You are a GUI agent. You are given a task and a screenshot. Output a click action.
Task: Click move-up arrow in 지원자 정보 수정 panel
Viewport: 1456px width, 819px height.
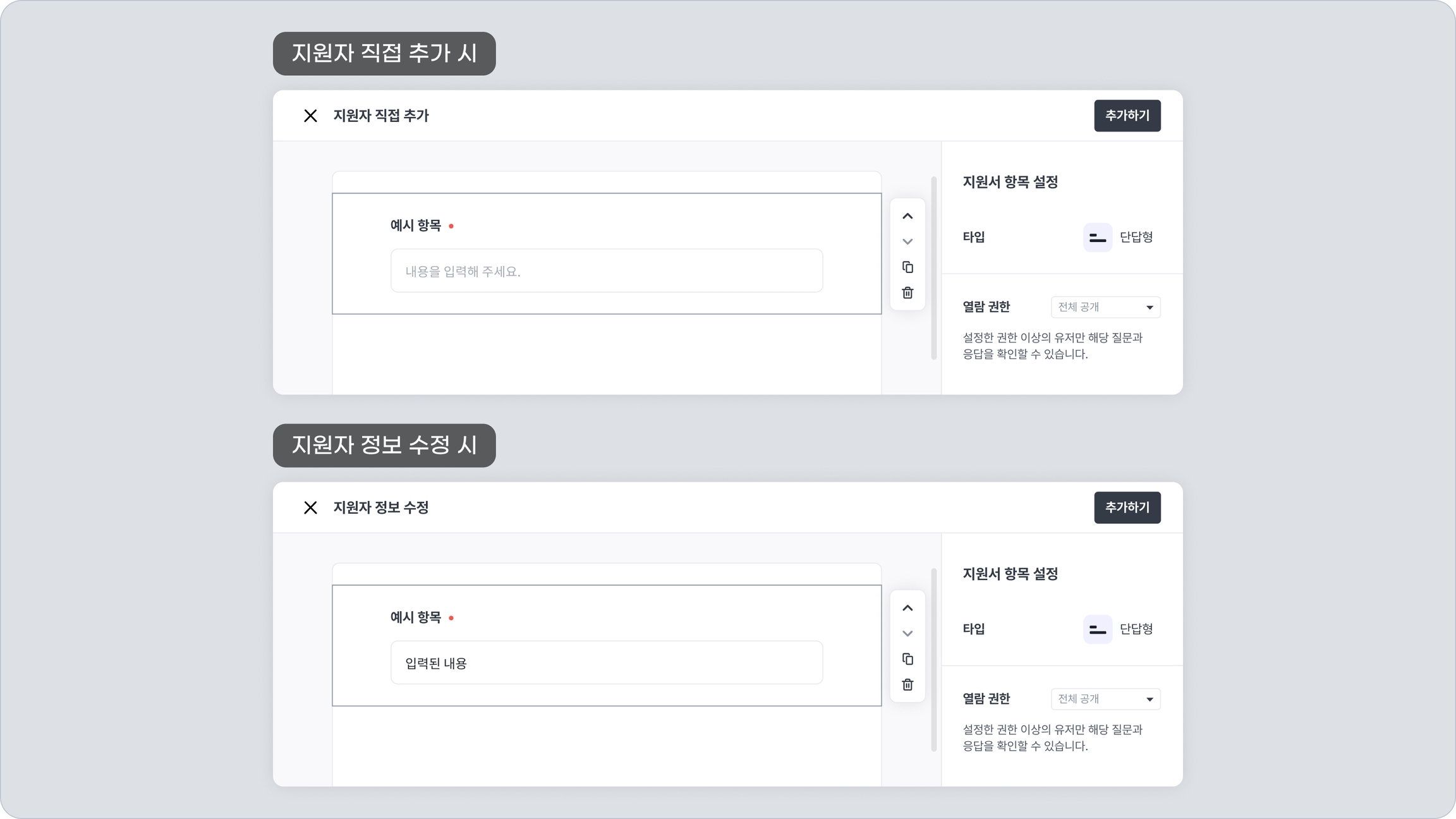[907, 608]
